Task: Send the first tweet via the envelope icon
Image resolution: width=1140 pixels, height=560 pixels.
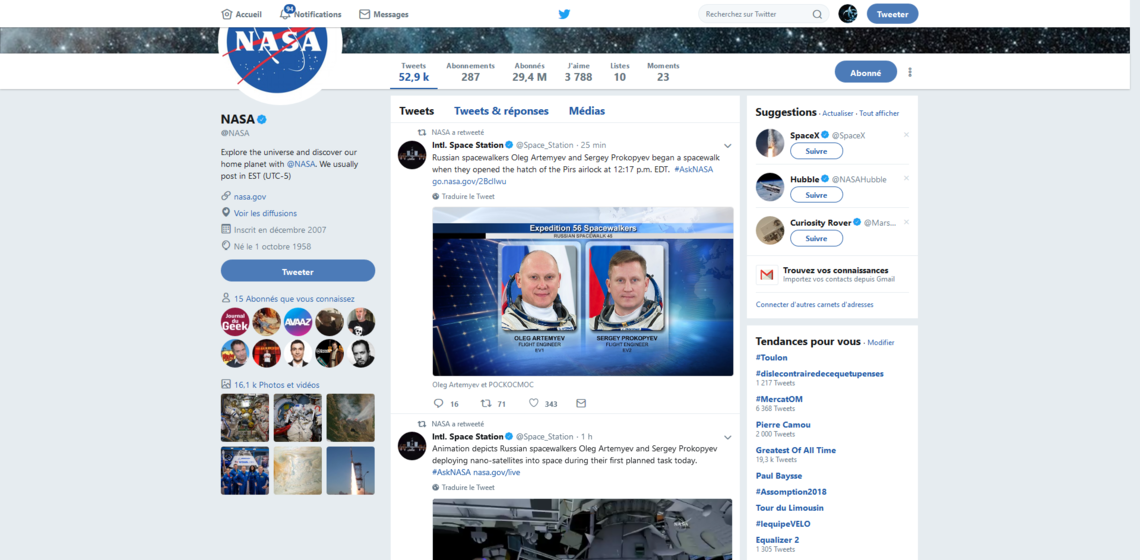Action: [581, 404]
